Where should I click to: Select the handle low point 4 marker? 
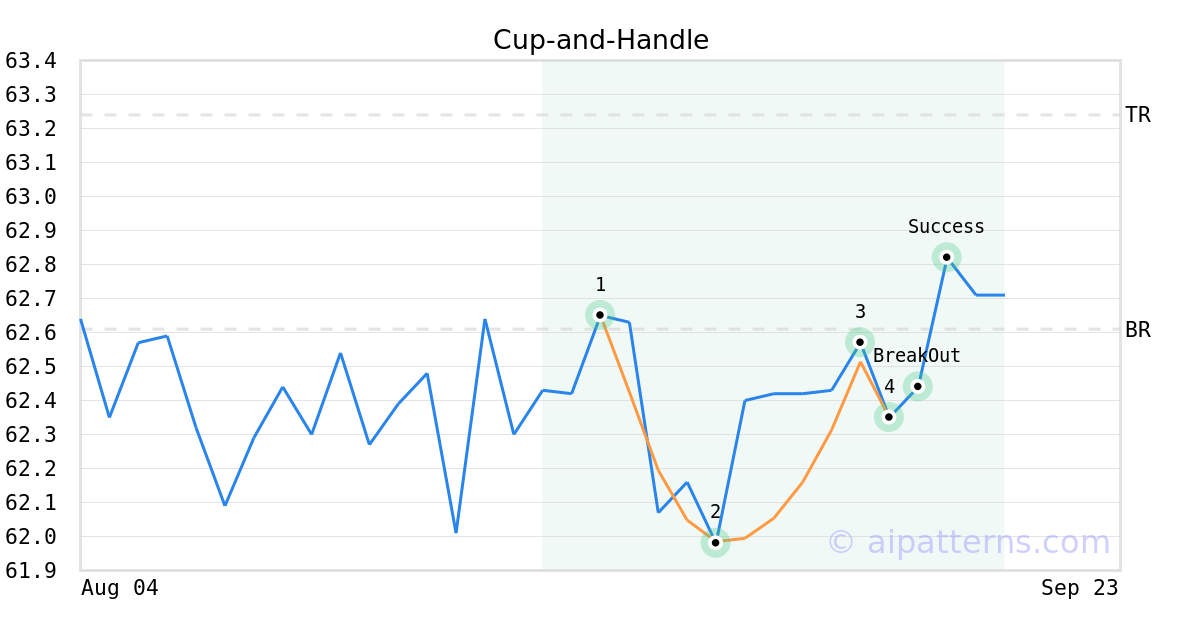[888, 417]
